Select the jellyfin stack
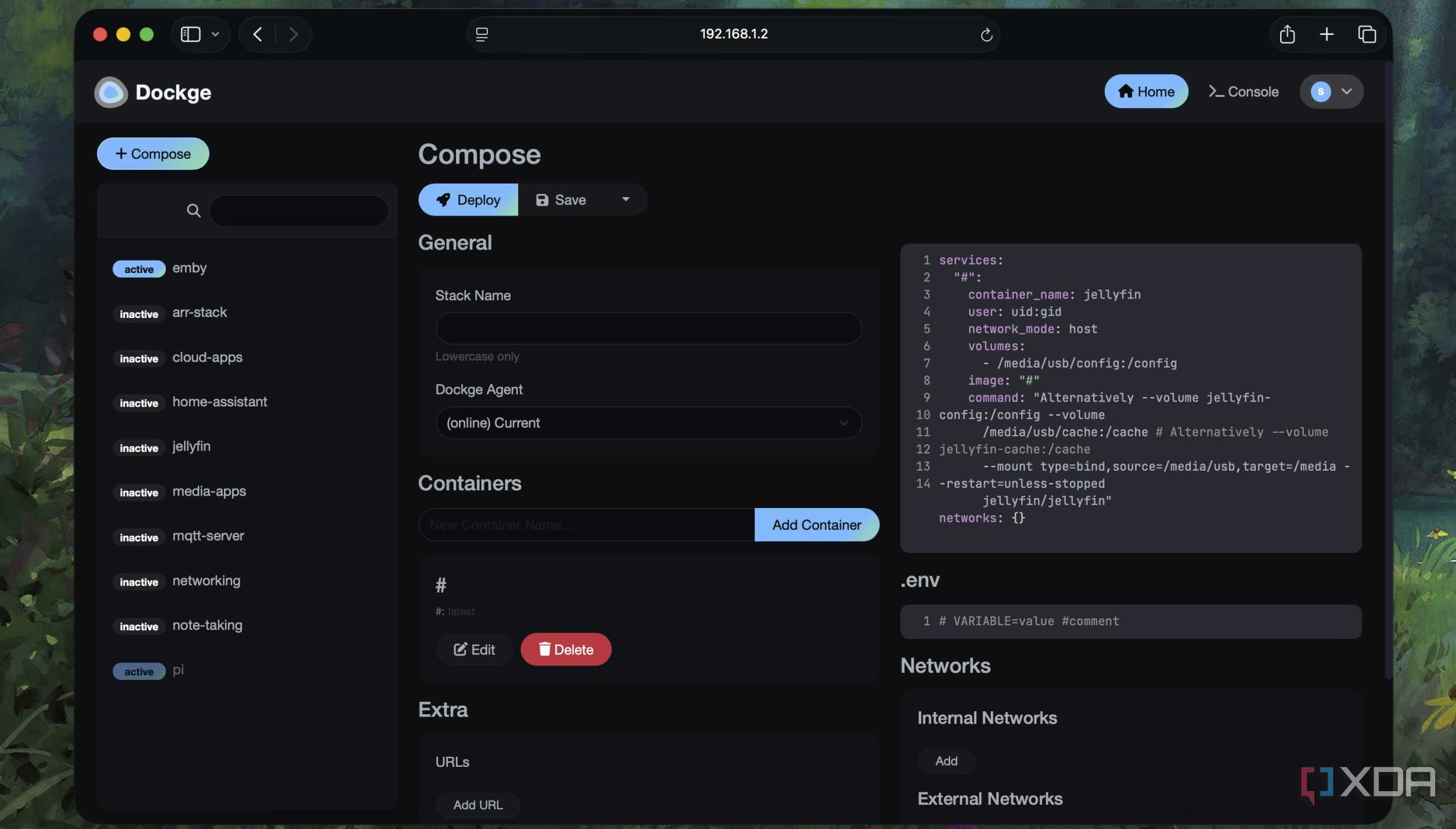Image resolution: width=1456 pixels, height=829 pixels. pyautogui.click(x=247, y=446)
